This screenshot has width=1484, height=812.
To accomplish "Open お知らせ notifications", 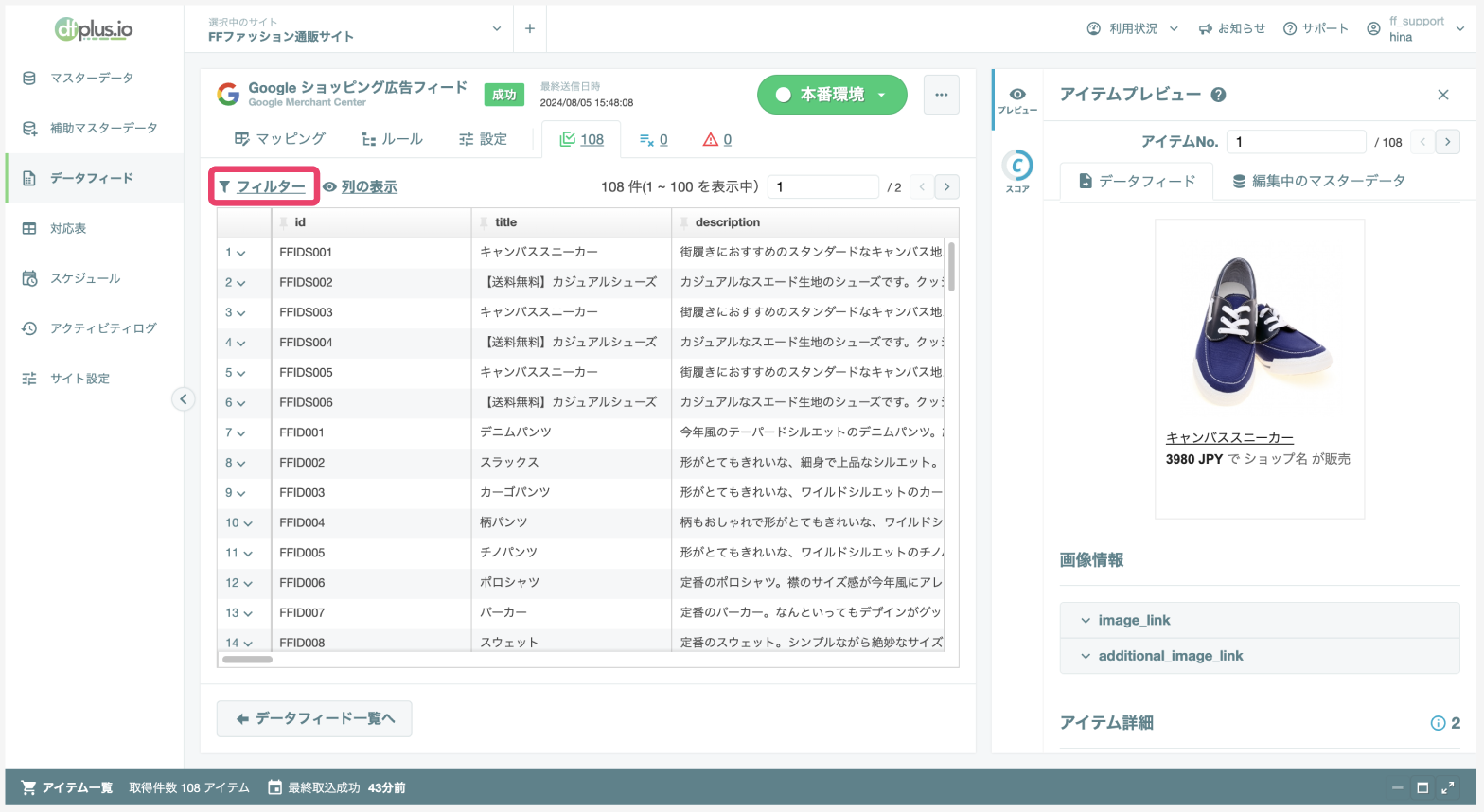I will point(1231,29).
